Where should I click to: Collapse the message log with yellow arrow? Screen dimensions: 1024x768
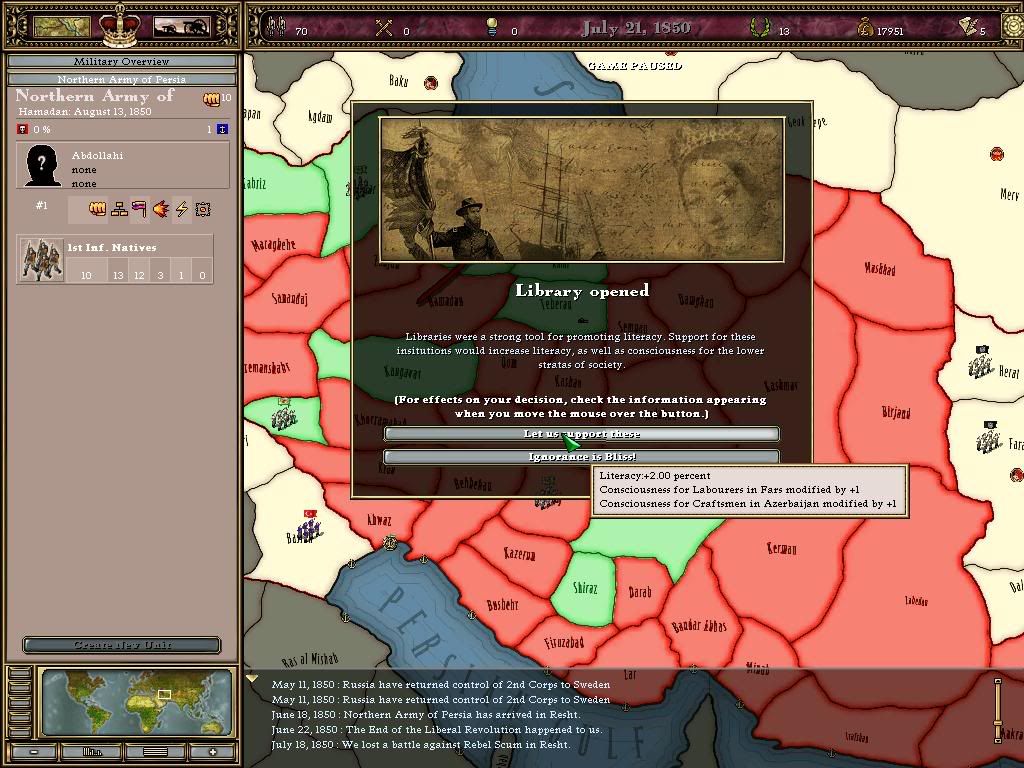pyautogui.click(x=252, y=679)
